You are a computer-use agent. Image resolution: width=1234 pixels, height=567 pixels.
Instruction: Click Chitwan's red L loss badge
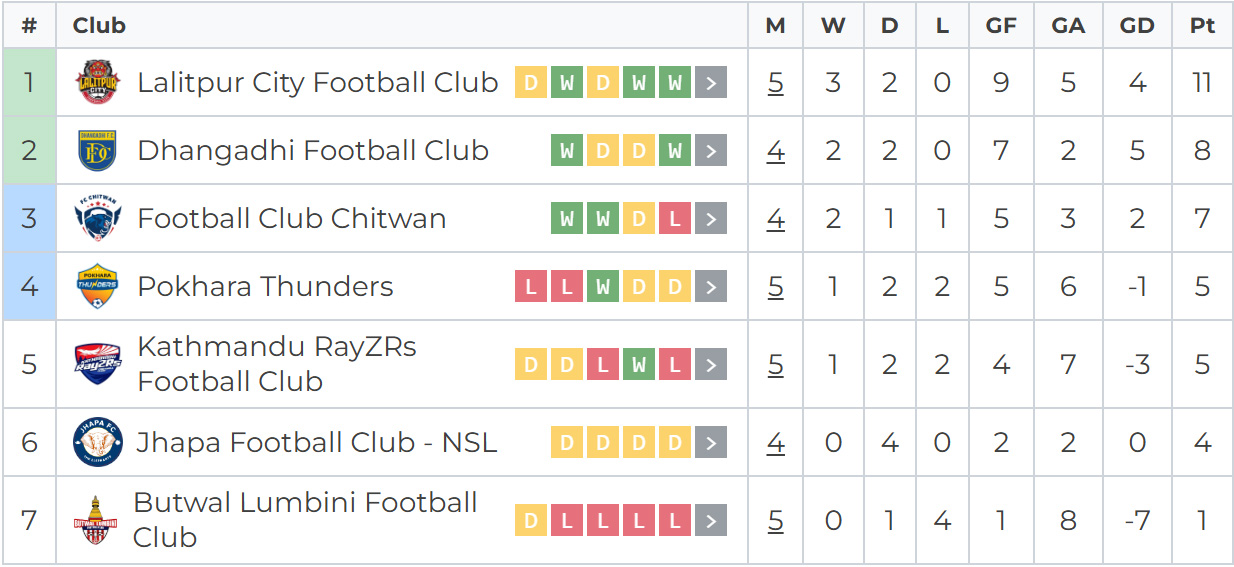pos(675,219)
